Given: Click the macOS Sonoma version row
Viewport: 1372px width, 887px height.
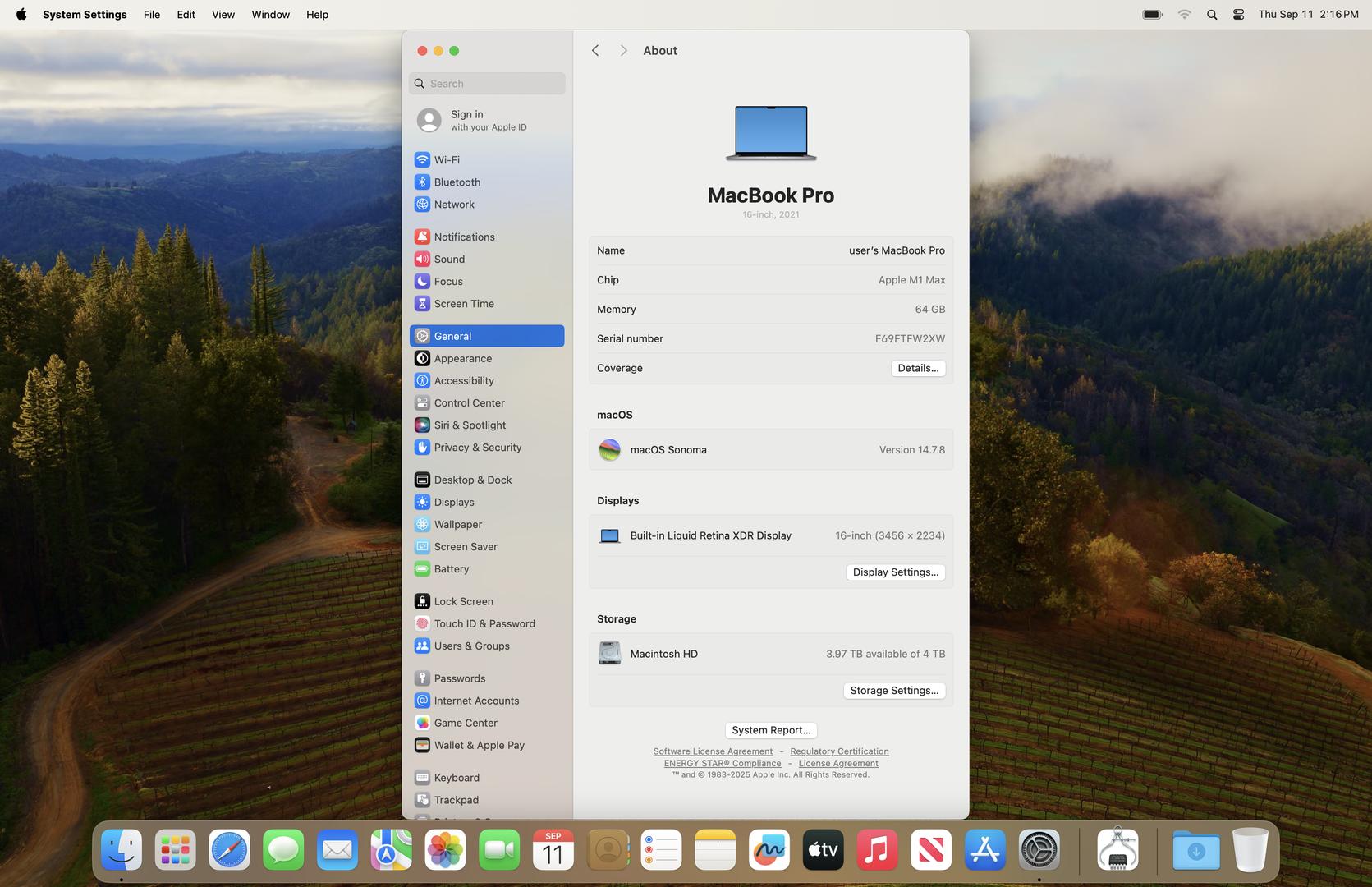Looking at the screenshot, I should coord(771,449).
